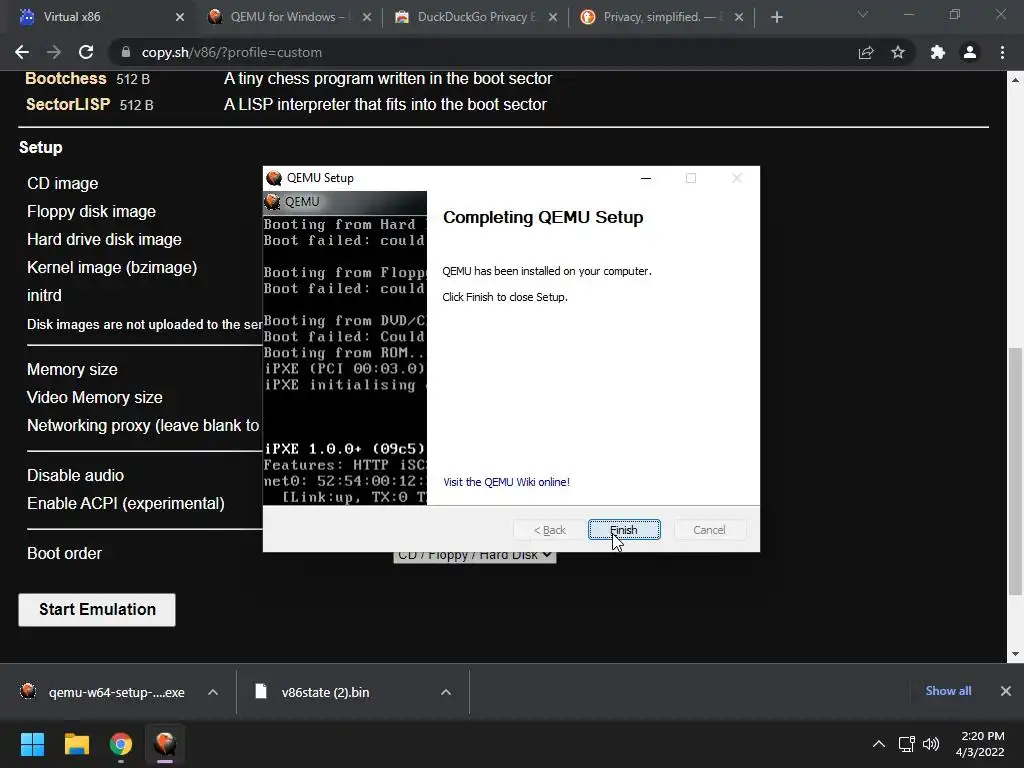Click the site lock icon
Viewport: 1024px width, 768px height.
[x=126, y=52]
